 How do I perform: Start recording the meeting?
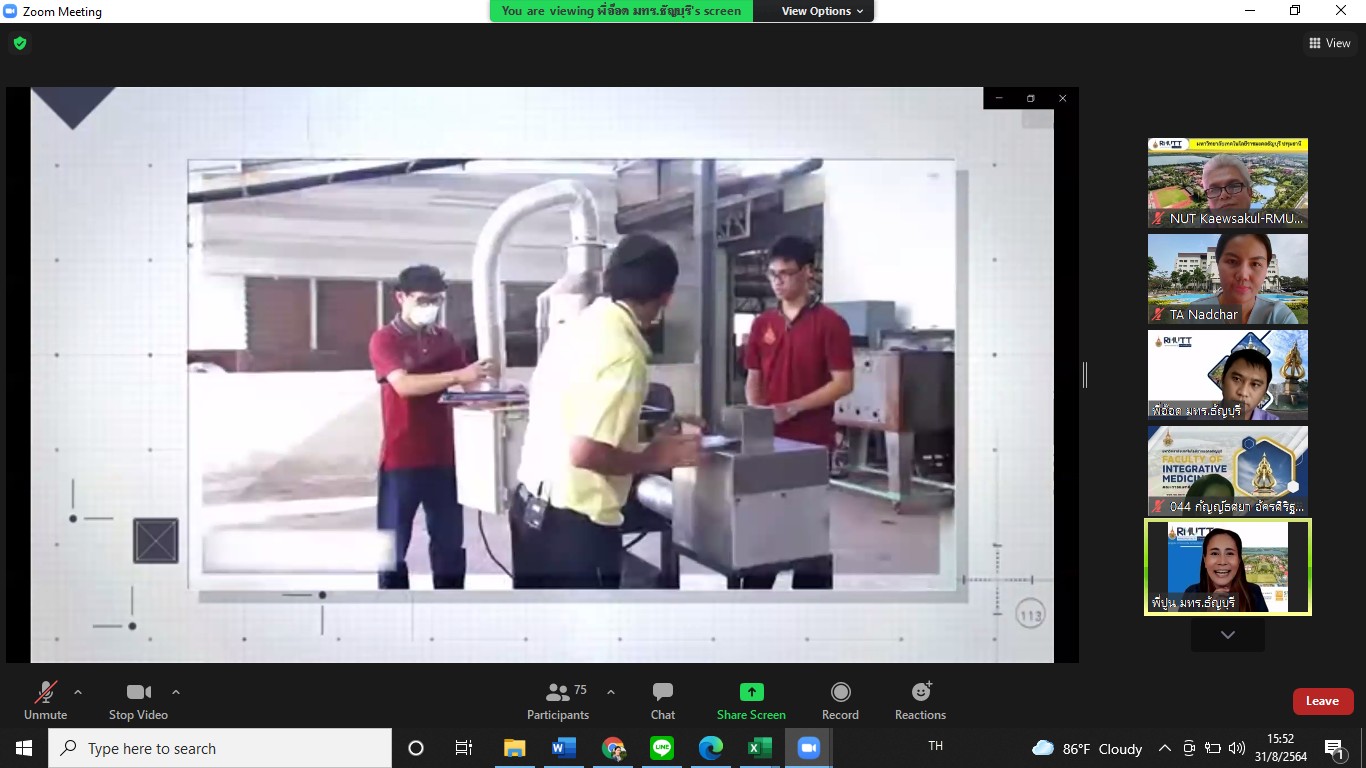[840, 700]
